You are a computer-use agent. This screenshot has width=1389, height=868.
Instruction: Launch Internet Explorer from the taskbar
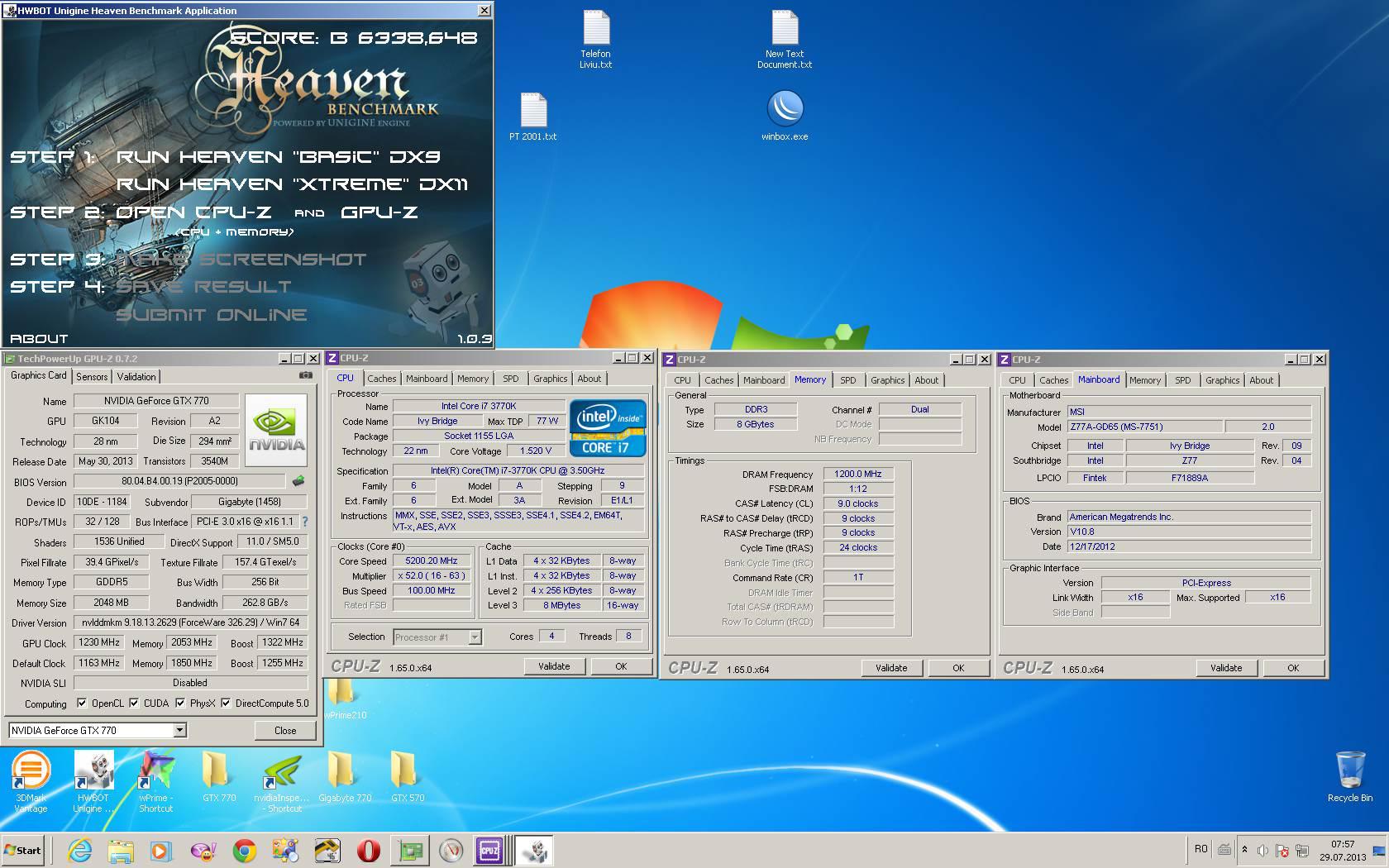pos(79,850)
